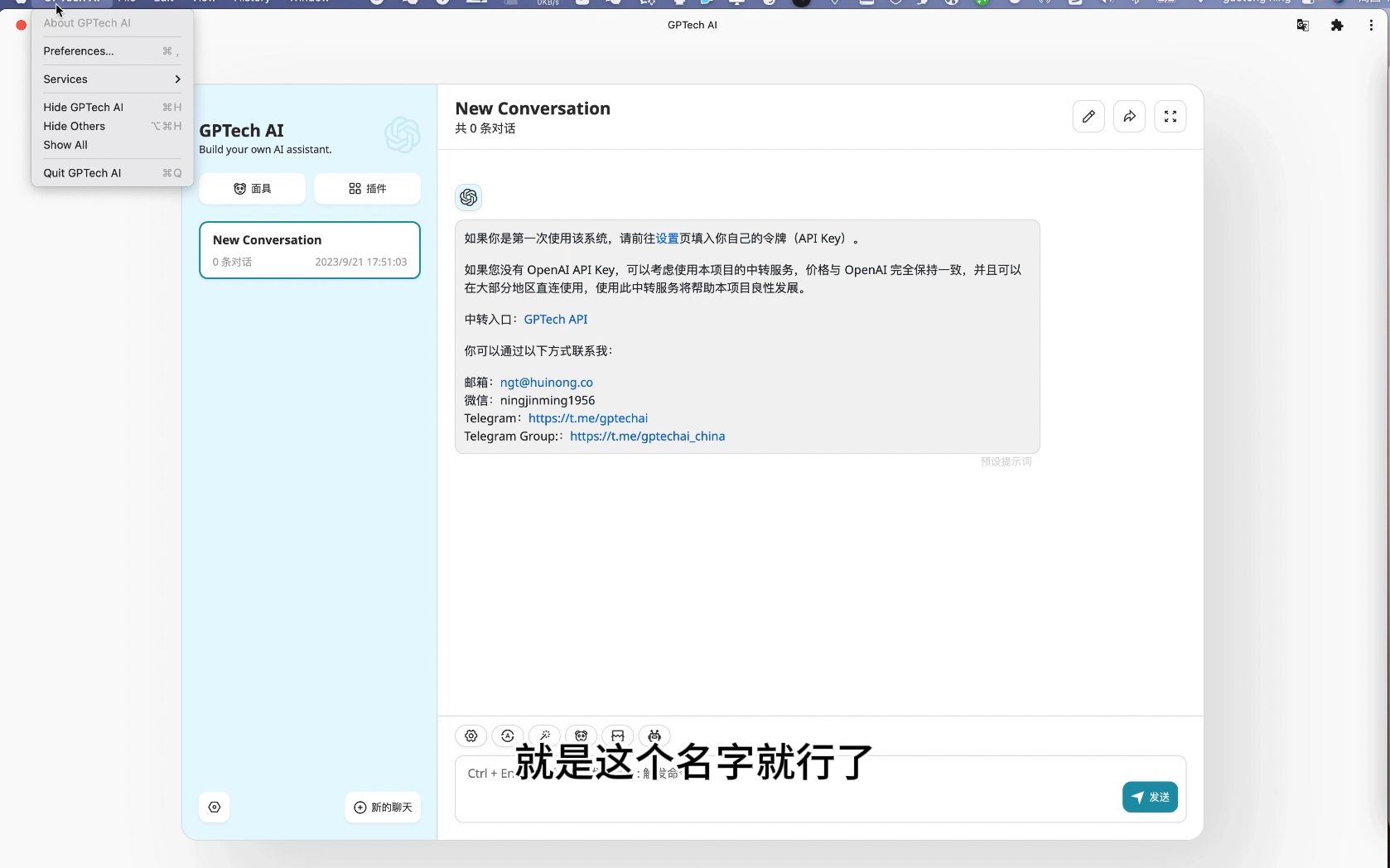Open the 插件 plugins button
Image resolution: width=1390 pixels, height=868 pixels.
367,189
